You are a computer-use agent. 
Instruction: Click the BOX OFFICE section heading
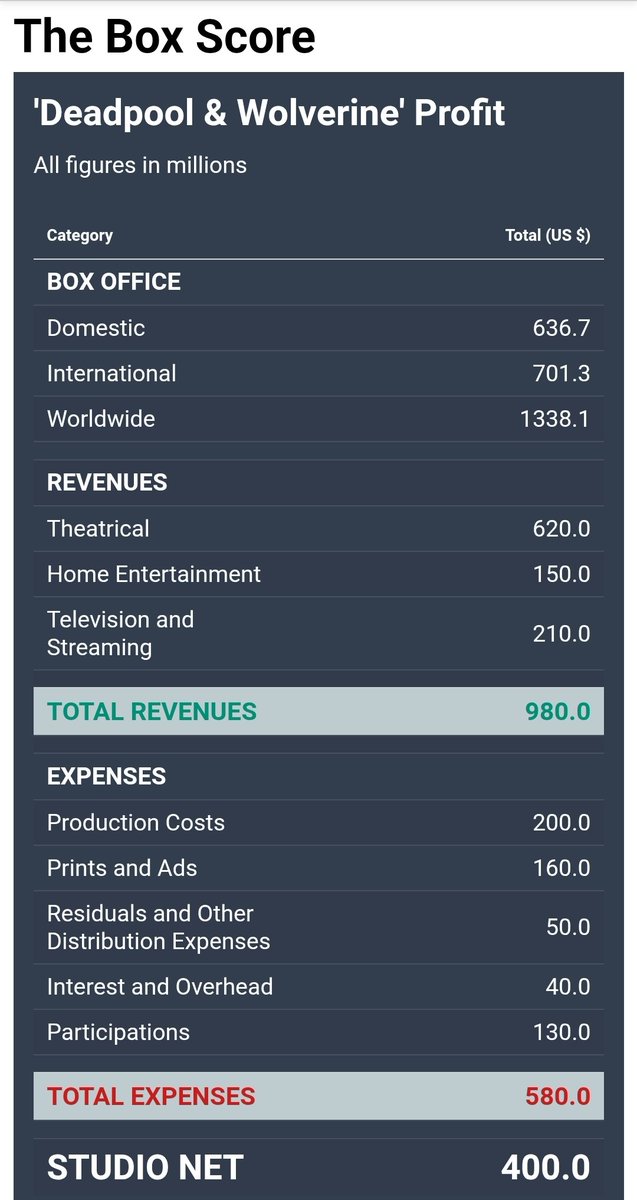tap(114, 282)
